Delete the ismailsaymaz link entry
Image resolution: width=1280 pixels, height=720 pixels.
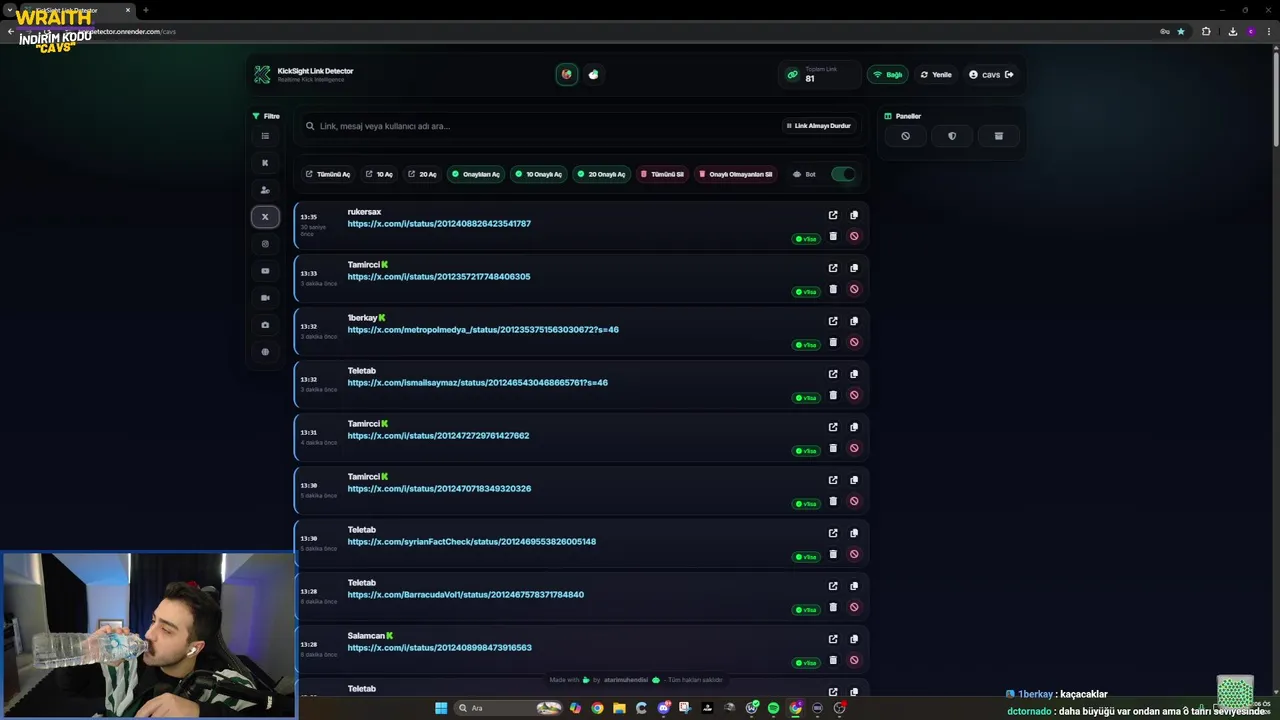[833, 395]
